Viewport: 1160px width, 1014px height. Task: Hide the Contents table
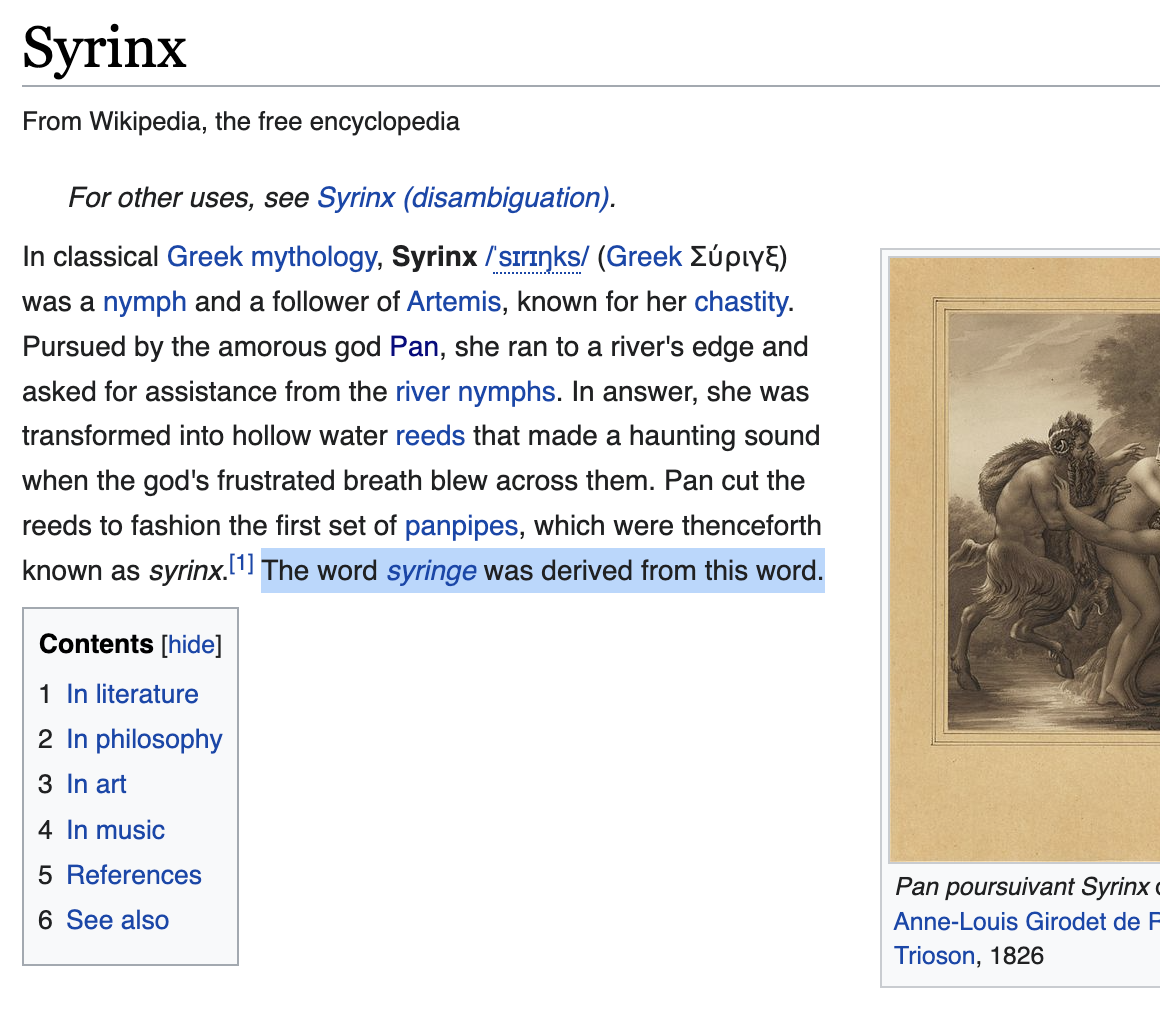[191, 645]
